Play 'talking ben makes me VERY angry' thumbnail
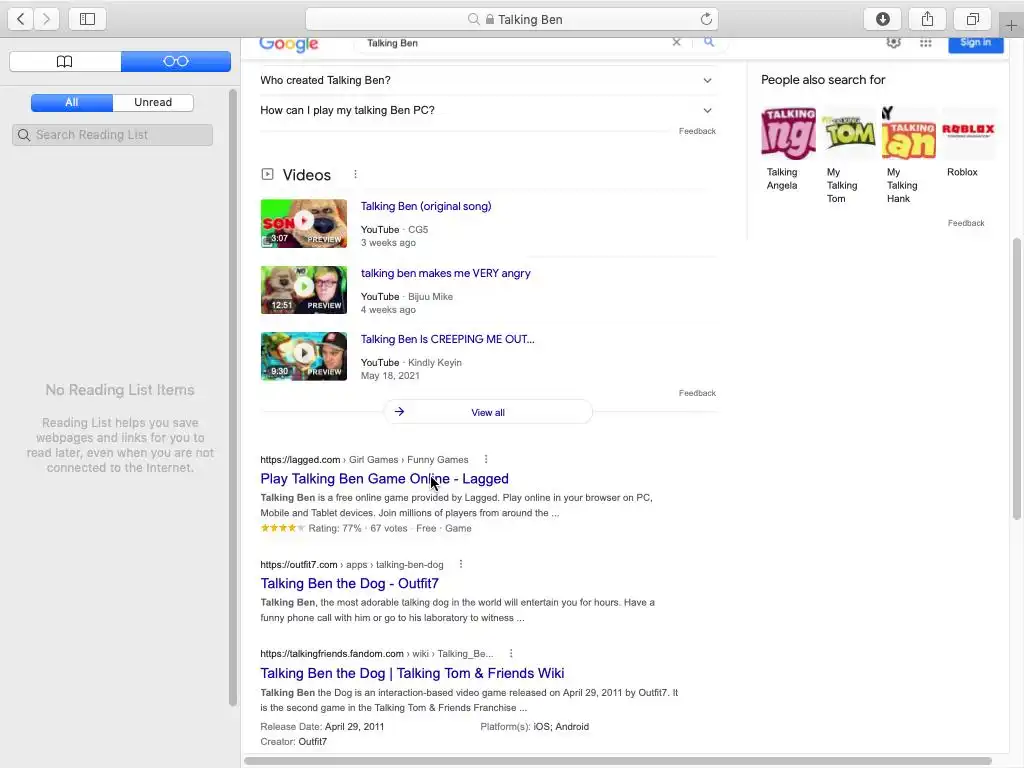The height and width of the screenshot is (768, 1024). [x=304, y=290]
